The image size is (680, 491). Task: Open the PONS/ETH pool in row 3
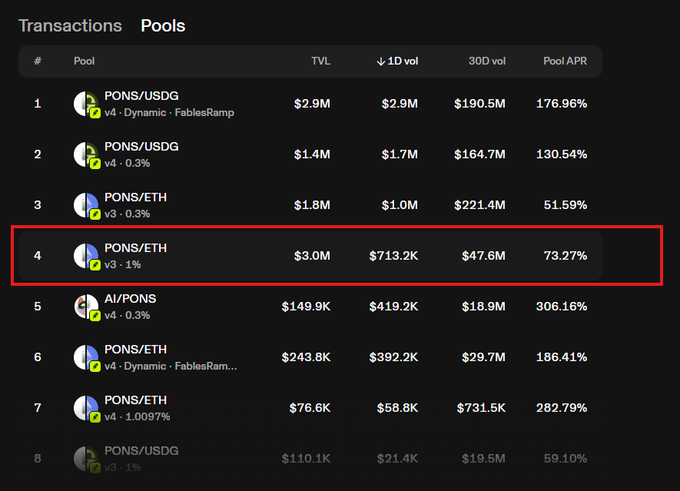tap(135, 197)
